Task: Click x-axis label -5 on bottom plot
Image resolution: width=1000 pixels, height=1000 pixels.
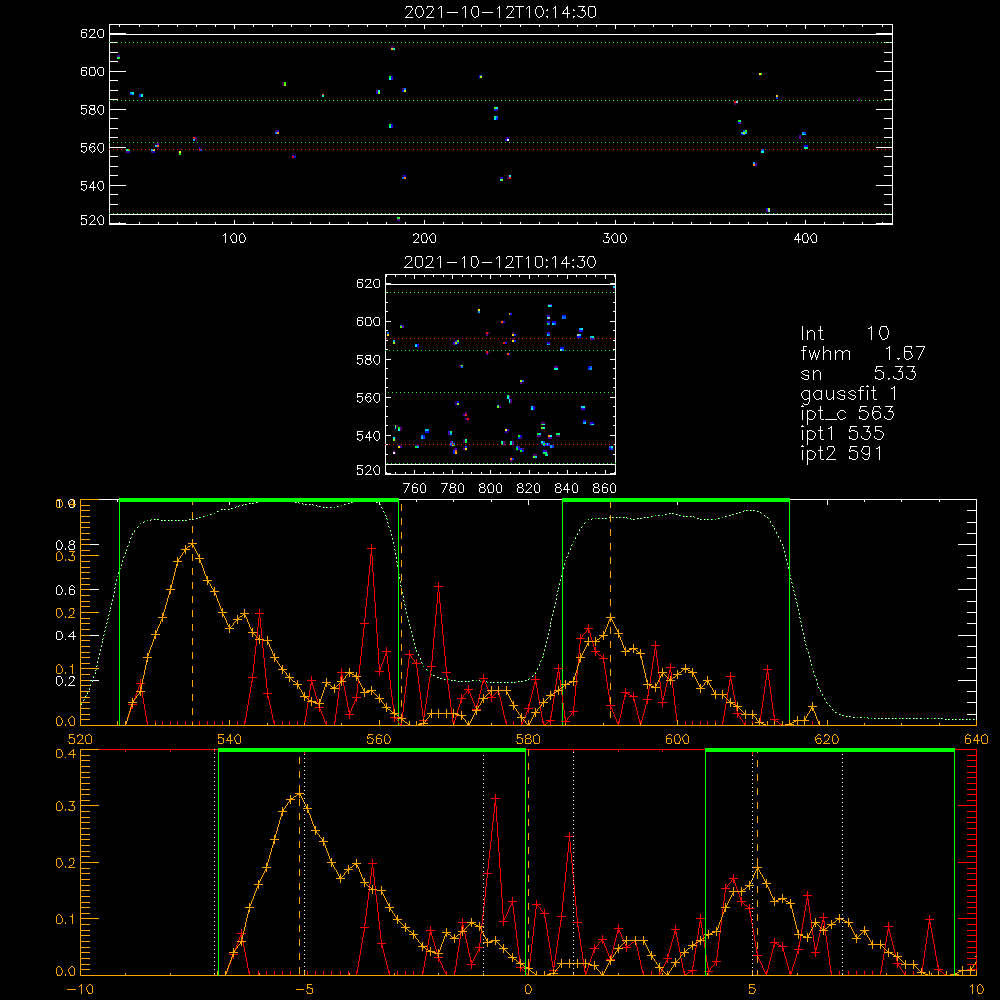Action: click(x=304, y=990)
